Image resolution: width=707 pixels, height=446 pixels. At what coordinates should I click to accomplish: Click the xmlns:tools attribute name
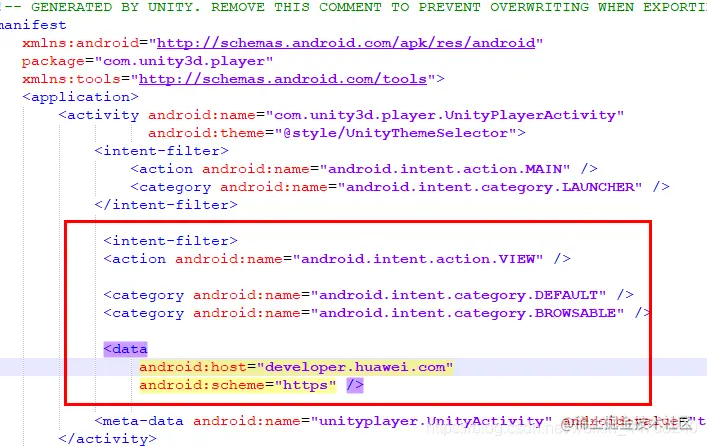coord(71,79)
